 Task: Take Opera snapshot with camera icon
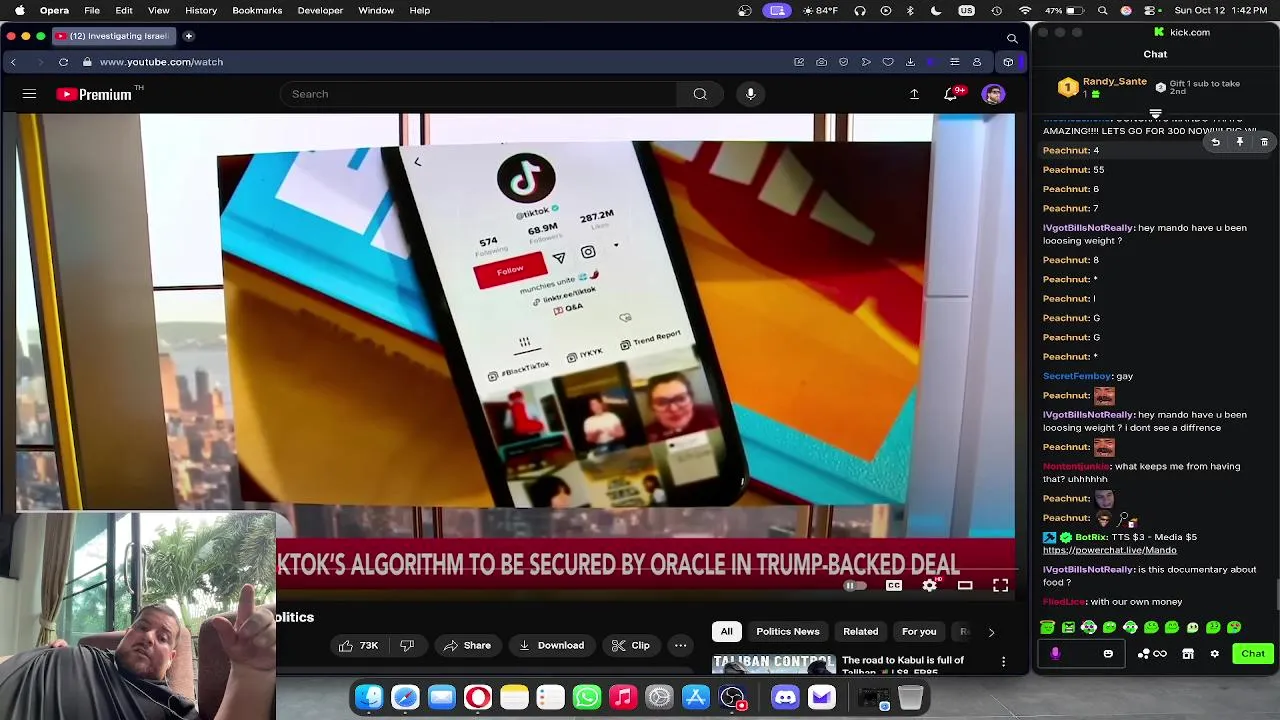coord(821,62)
